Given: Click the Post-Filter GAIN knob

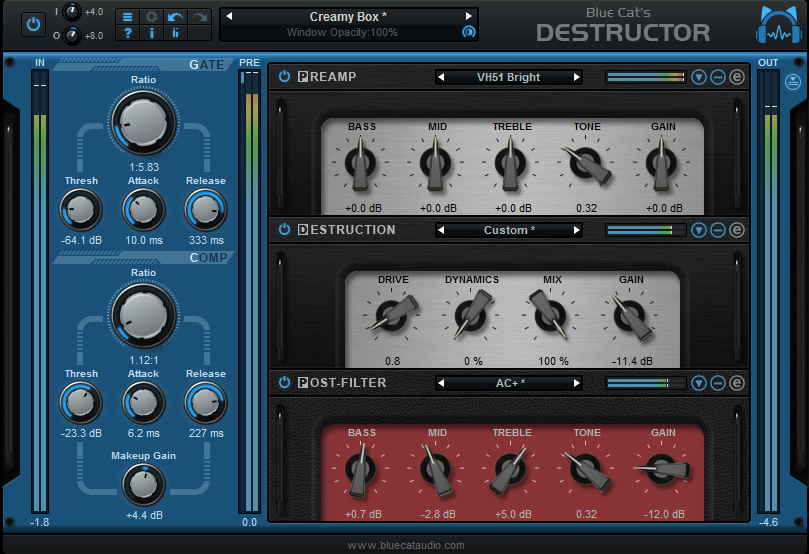Looking at the screenshot, I should point(662,469).
